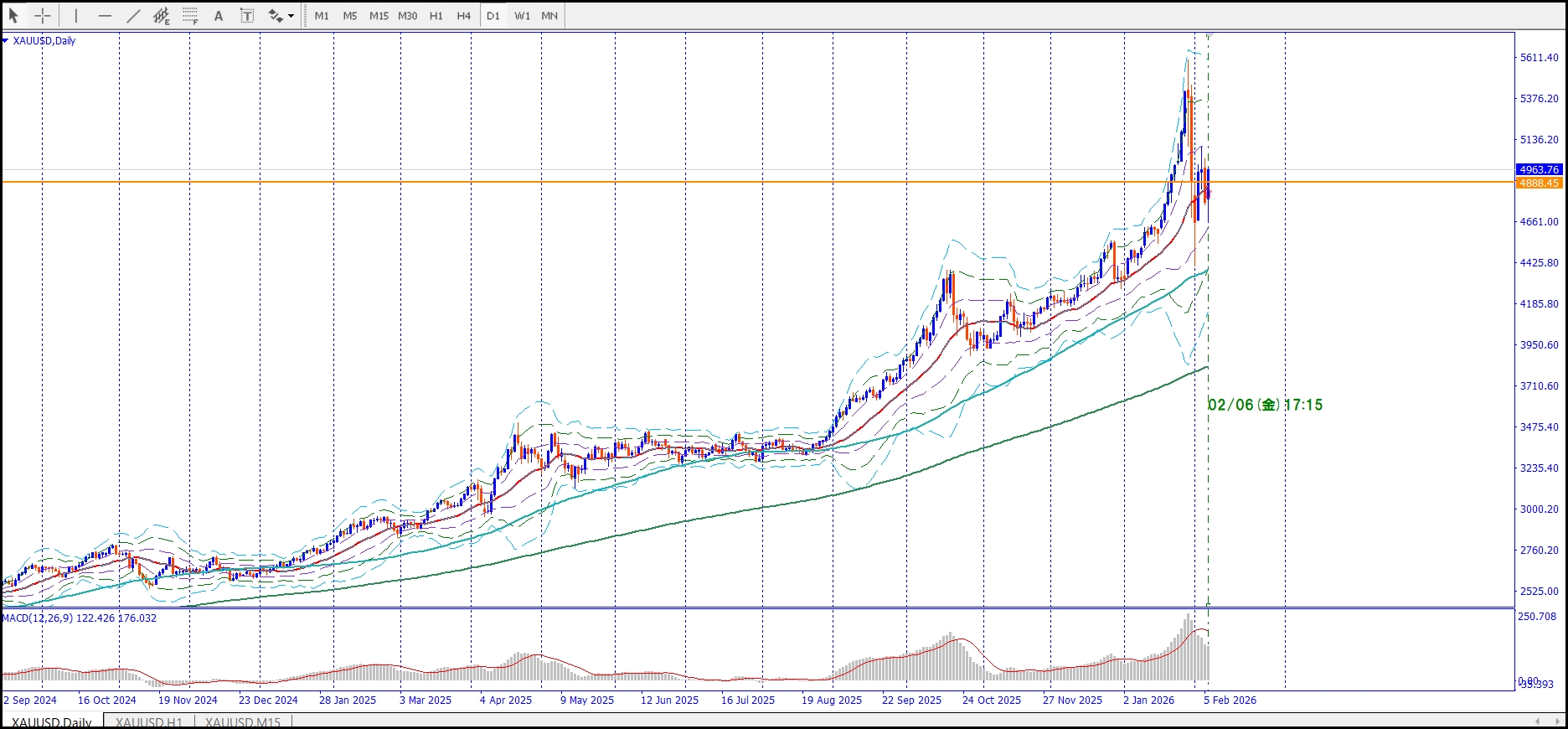Switch to the XAUUSD,H1 chart tab
Viewport: 1568px width, 729px height.
[x=148, y=722]
